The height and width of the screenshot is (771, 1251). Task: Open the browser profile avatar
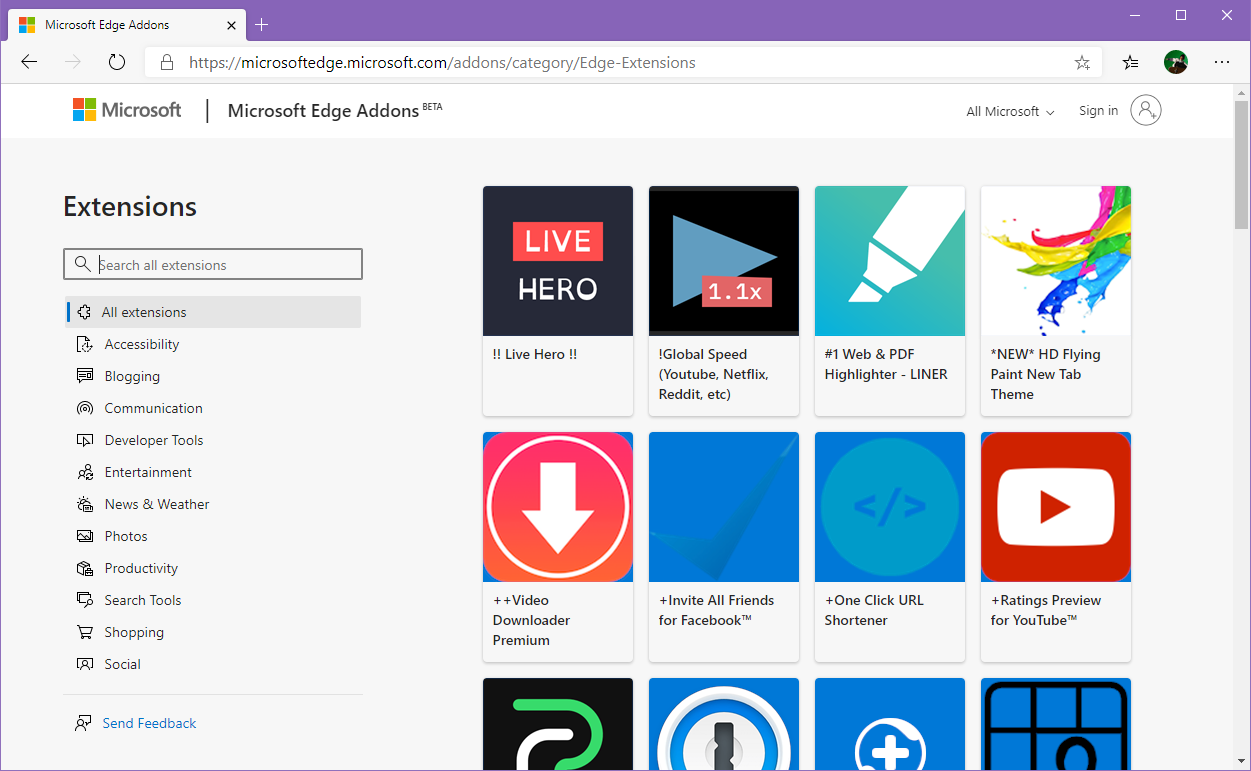pyautogui.click(x=1176, y=62)
